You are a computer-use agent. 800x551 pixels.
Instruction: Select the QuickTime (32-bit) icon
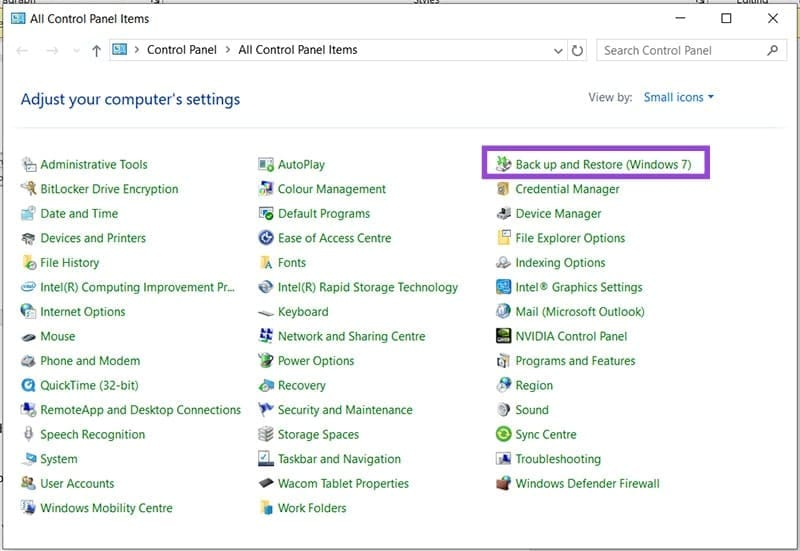tap(29, 386)
